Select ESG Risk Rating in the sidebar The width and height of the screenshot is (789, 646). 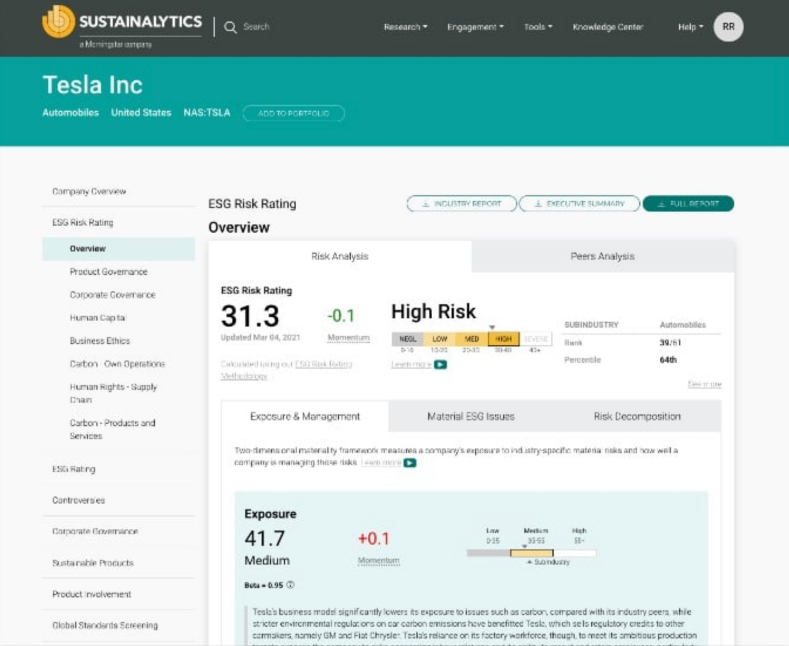pos(83,222)
